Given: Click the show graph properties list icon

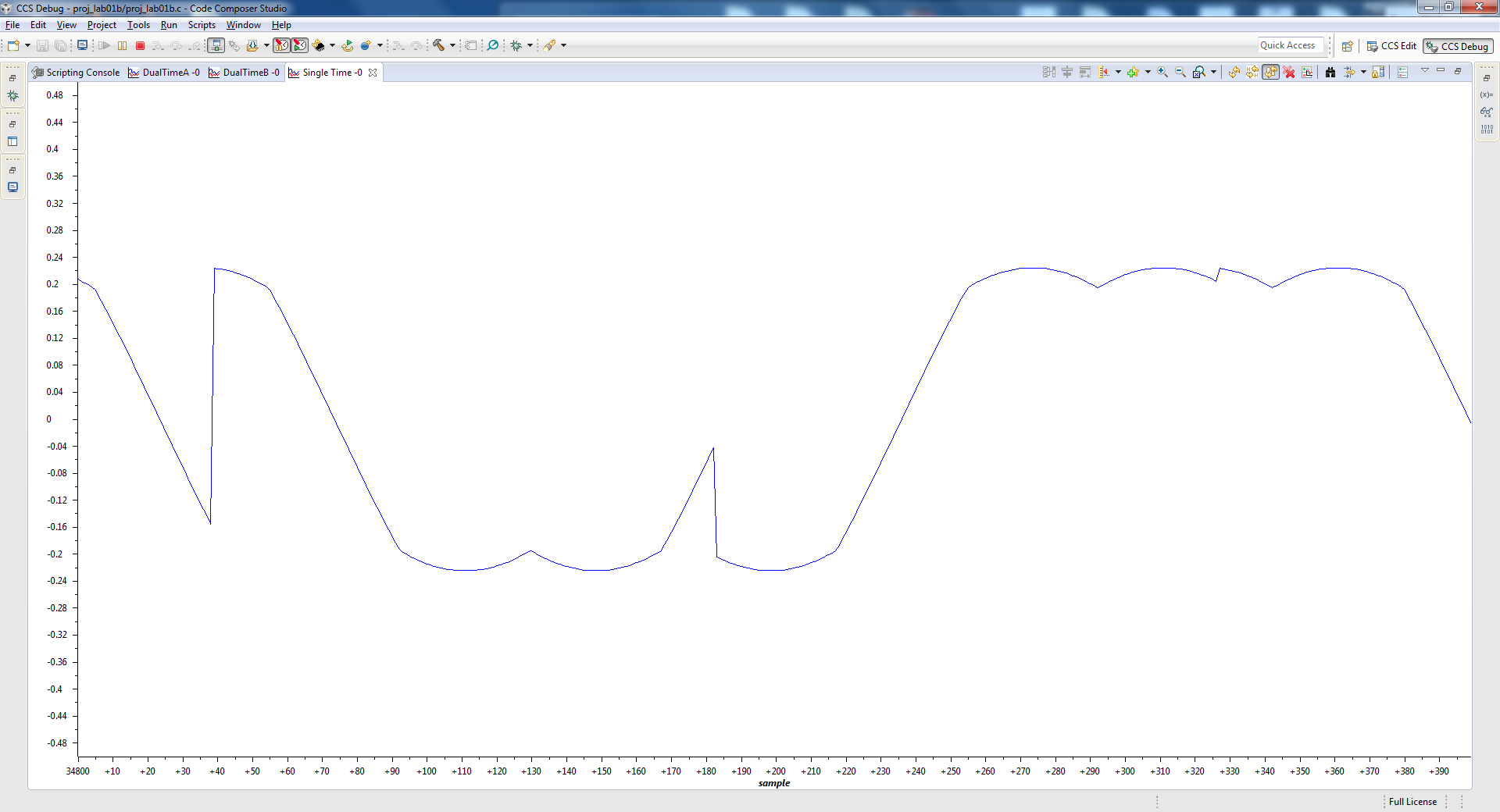Looking at the screenshot, I should (x=1403, y=72).
